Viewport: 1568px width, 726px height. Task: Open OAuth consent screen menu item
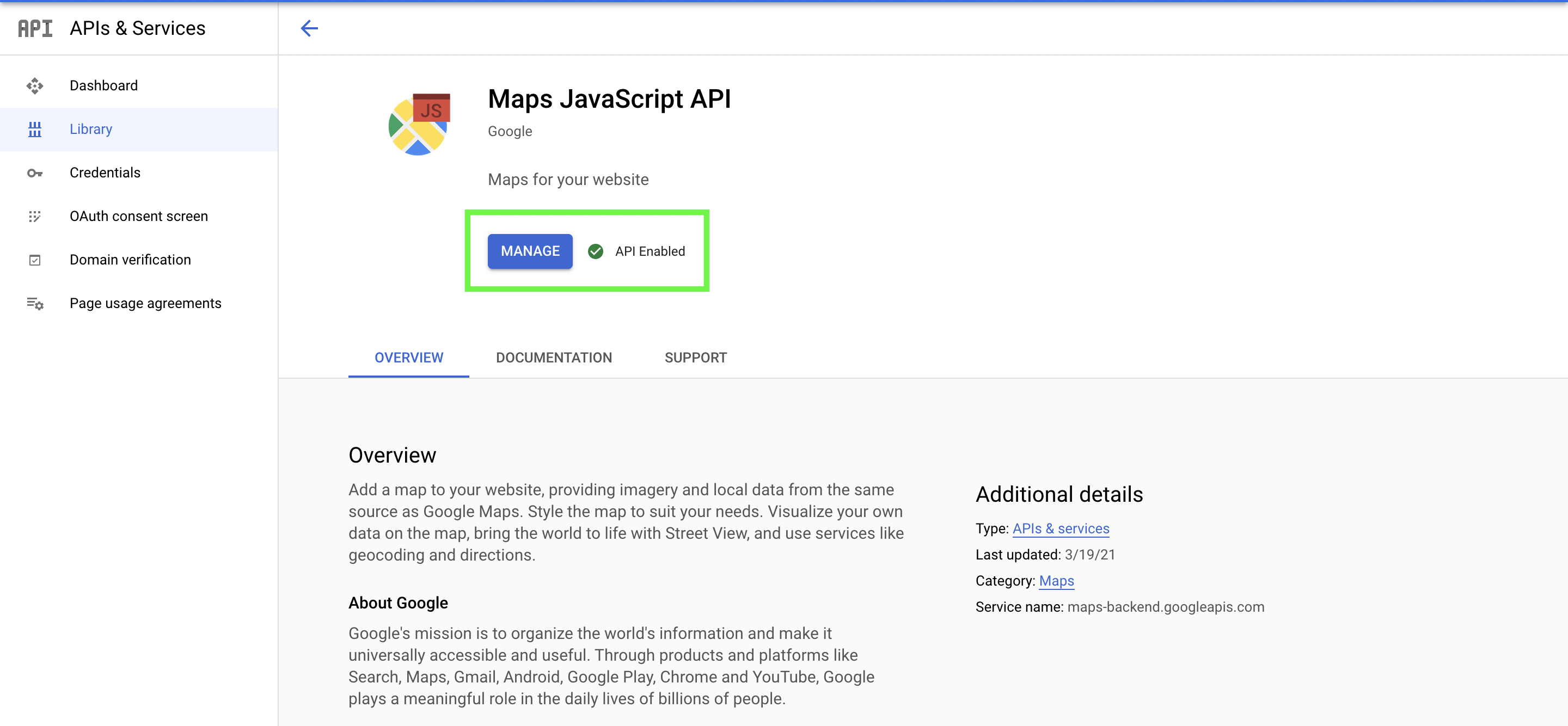click(138, 216)
